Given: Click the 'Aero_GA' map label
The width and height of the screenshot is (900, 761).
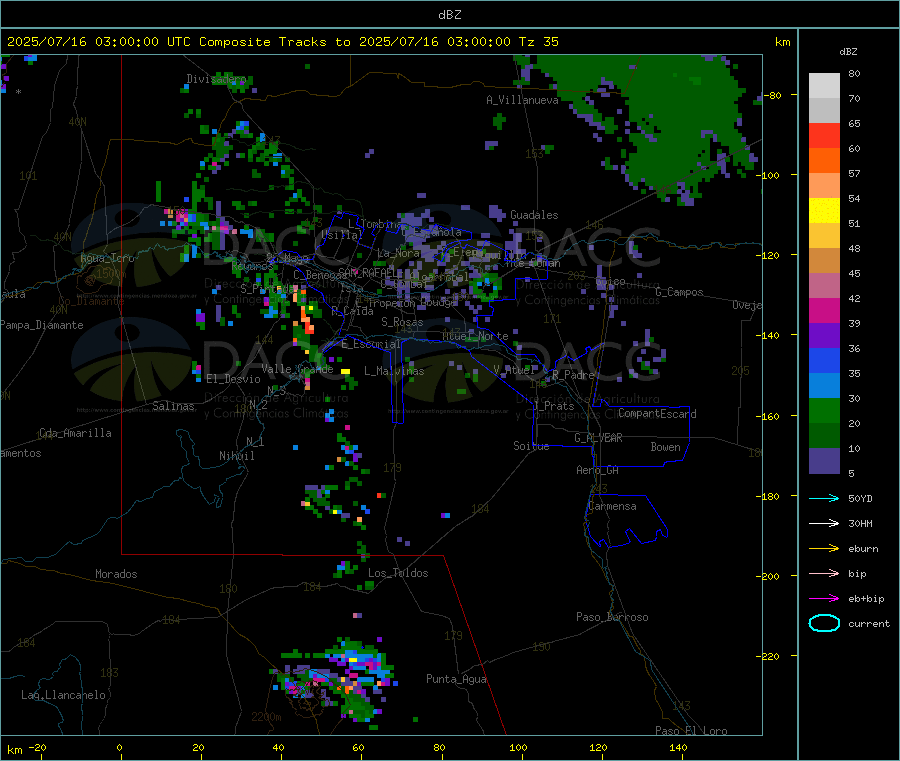Looking at the screenshot, I should pos(597,470).
